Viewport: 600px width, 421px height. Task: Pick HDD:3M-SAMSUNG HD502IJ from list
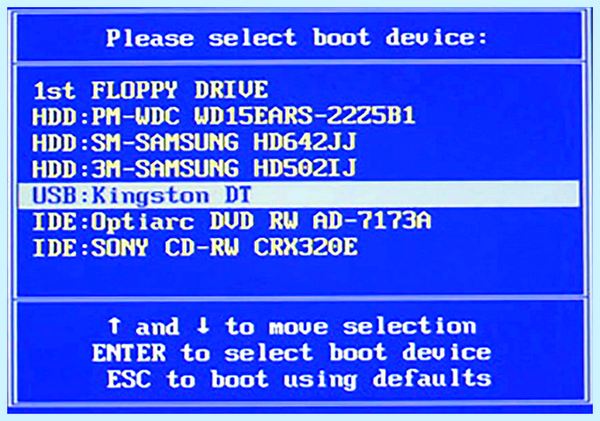[x=194, y=169]
